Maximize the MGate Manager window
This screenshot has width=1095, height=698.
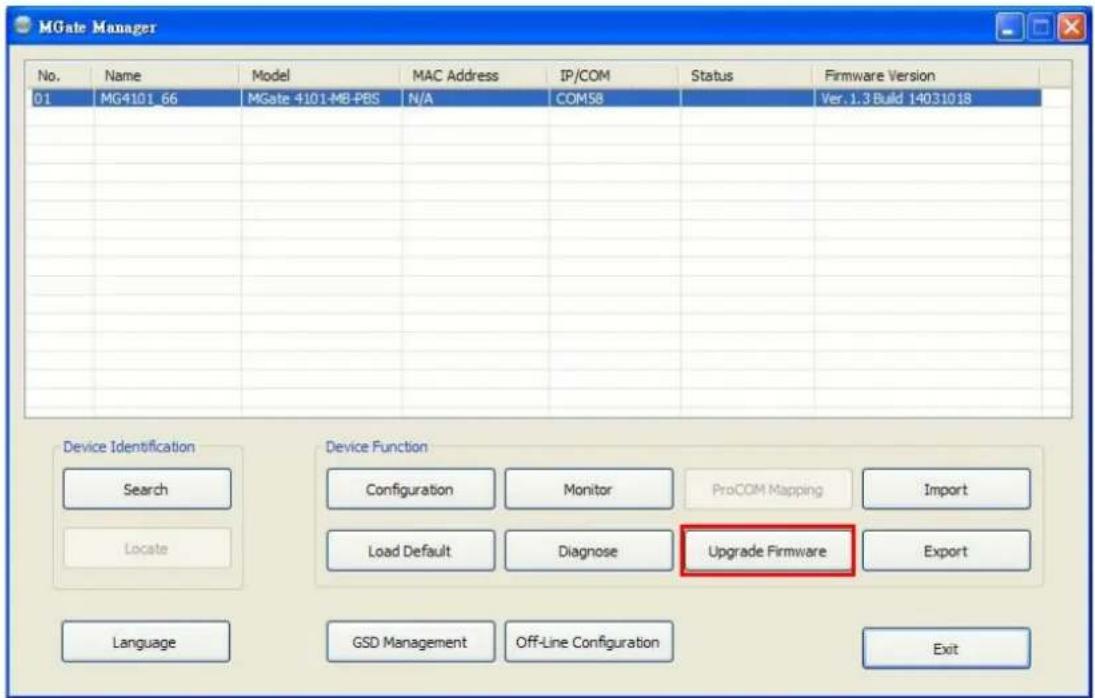[x=1041, y=28]
